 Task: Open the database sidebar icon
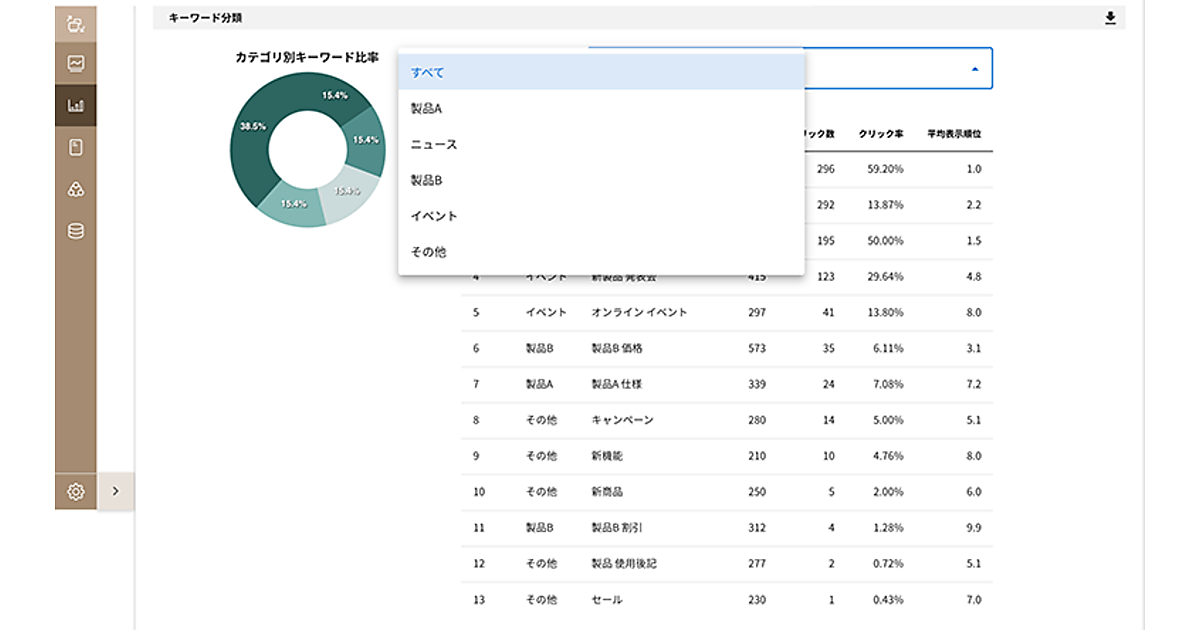[76, 231]
